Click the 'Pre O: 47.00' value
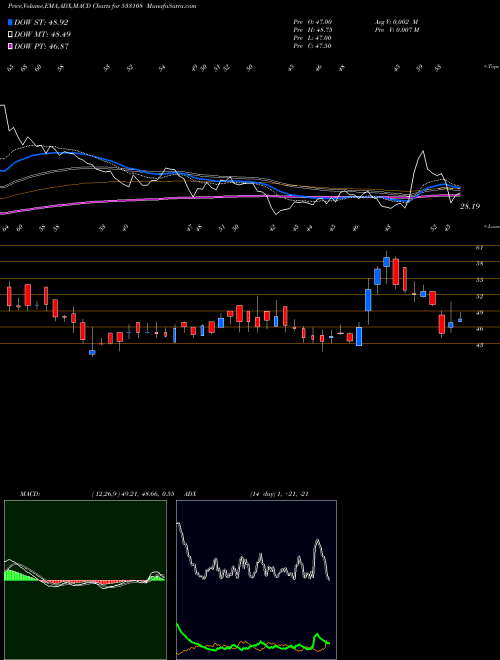500x660 pixels. 313,22
